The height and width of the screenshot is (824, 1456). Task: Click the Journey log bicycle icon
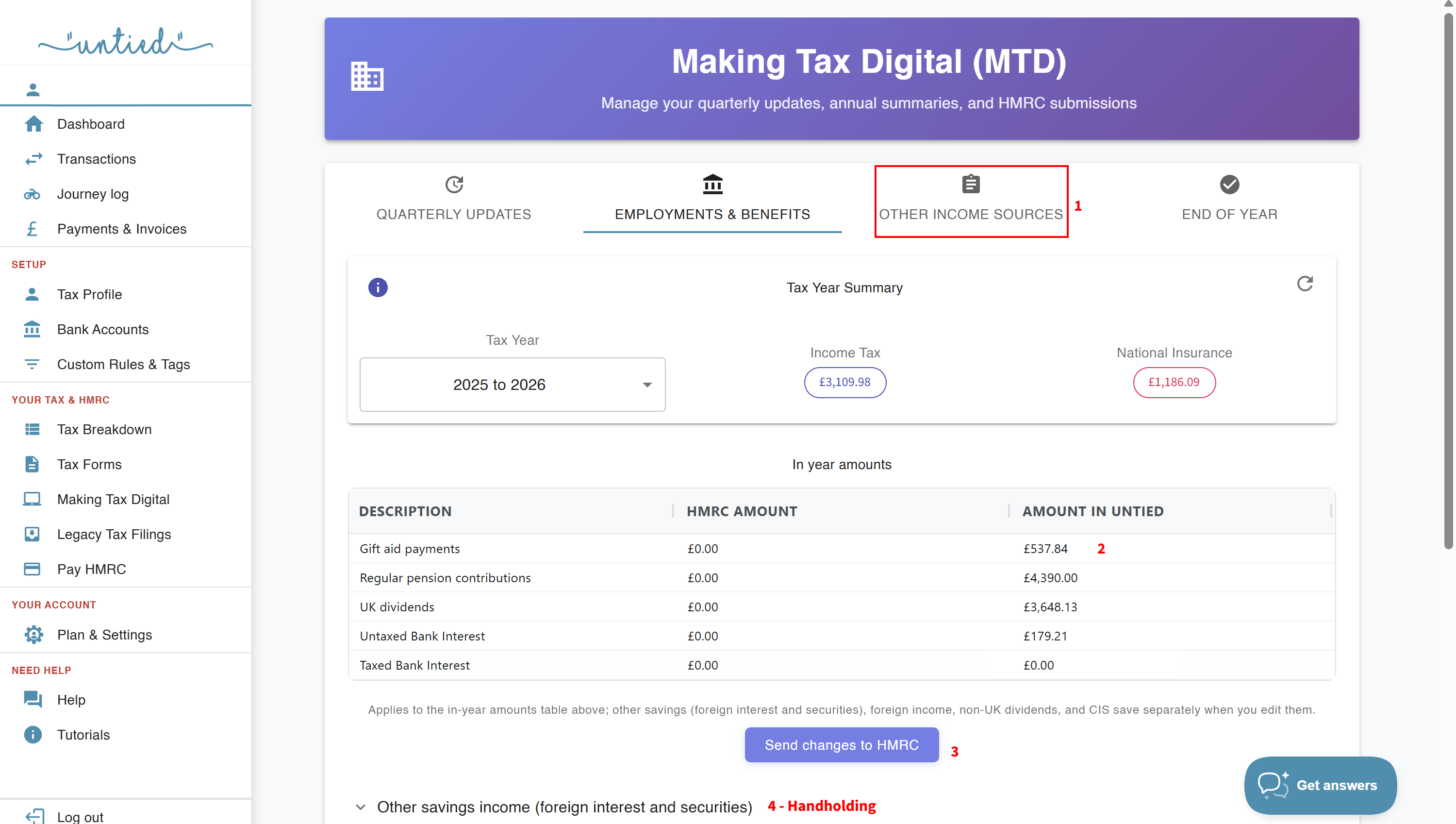pyautogui.click(x=32, y=194)
